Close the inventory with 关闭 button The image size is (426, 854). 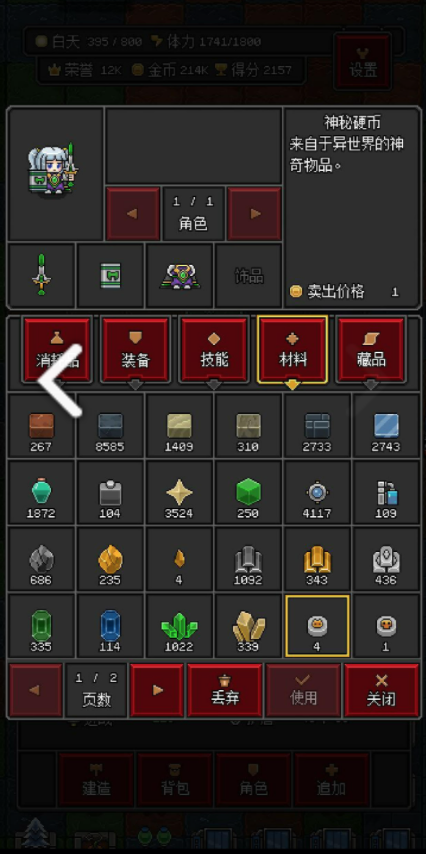(x=381, y=690)
